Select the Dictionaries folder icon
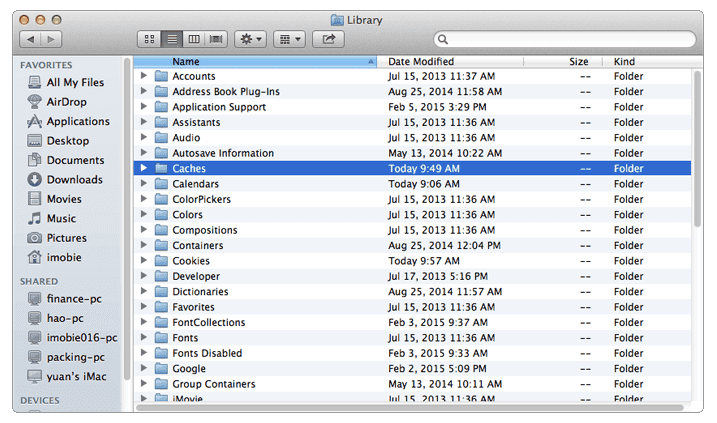 (x=161, y=291)
